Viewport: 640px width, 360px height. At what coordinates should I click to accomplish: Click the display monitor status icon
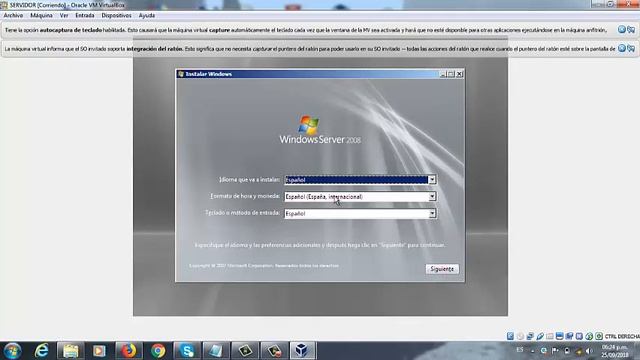coord(560,336)
